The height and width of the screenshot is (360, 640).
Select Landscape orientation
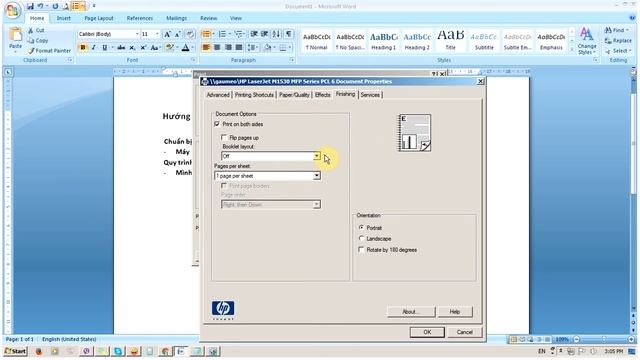pos(361,238)
